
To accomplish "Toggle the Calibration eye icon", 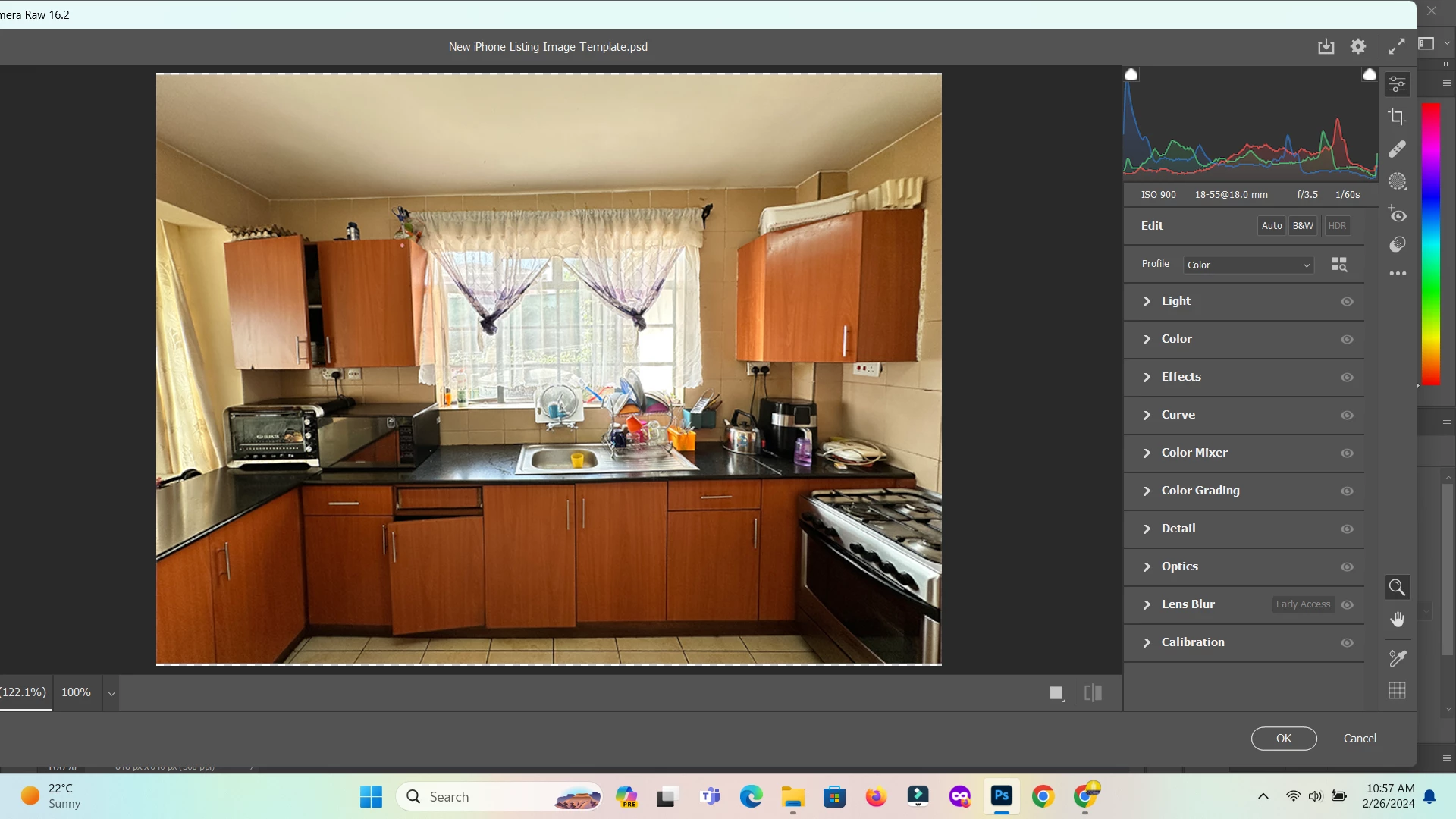I will 1347,643.
